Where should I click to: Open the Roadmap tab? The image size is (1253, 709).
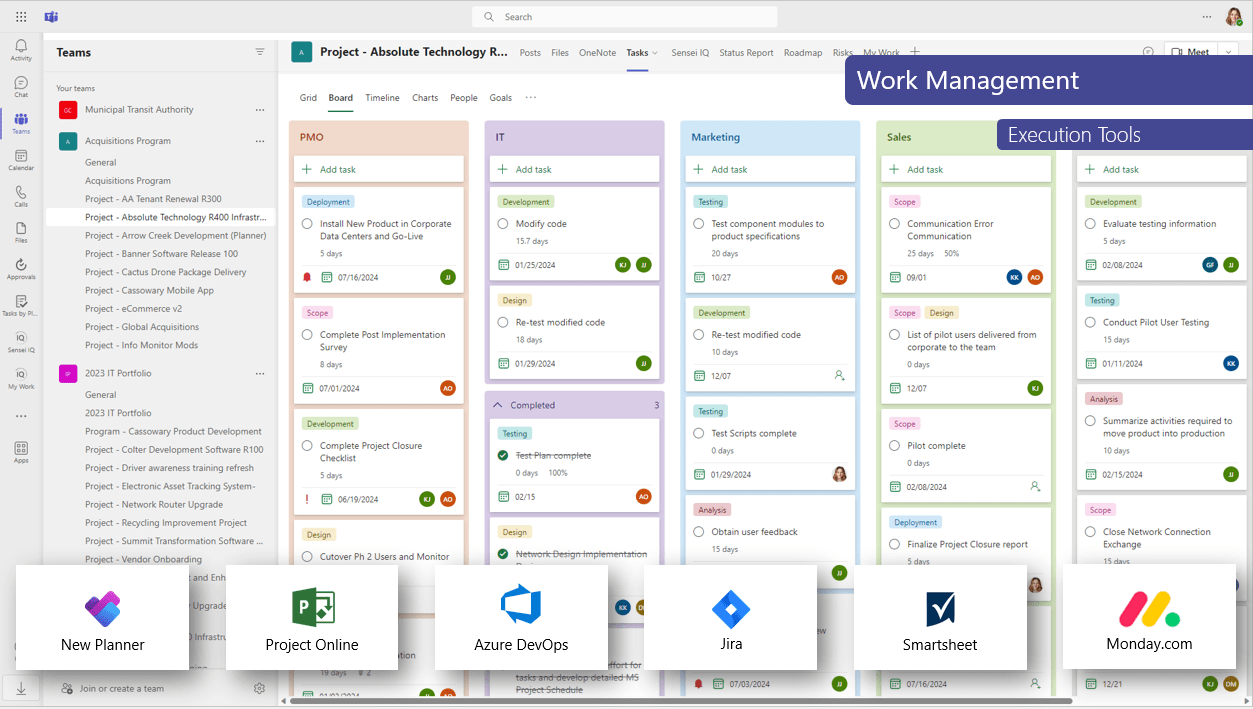[803, 53]
